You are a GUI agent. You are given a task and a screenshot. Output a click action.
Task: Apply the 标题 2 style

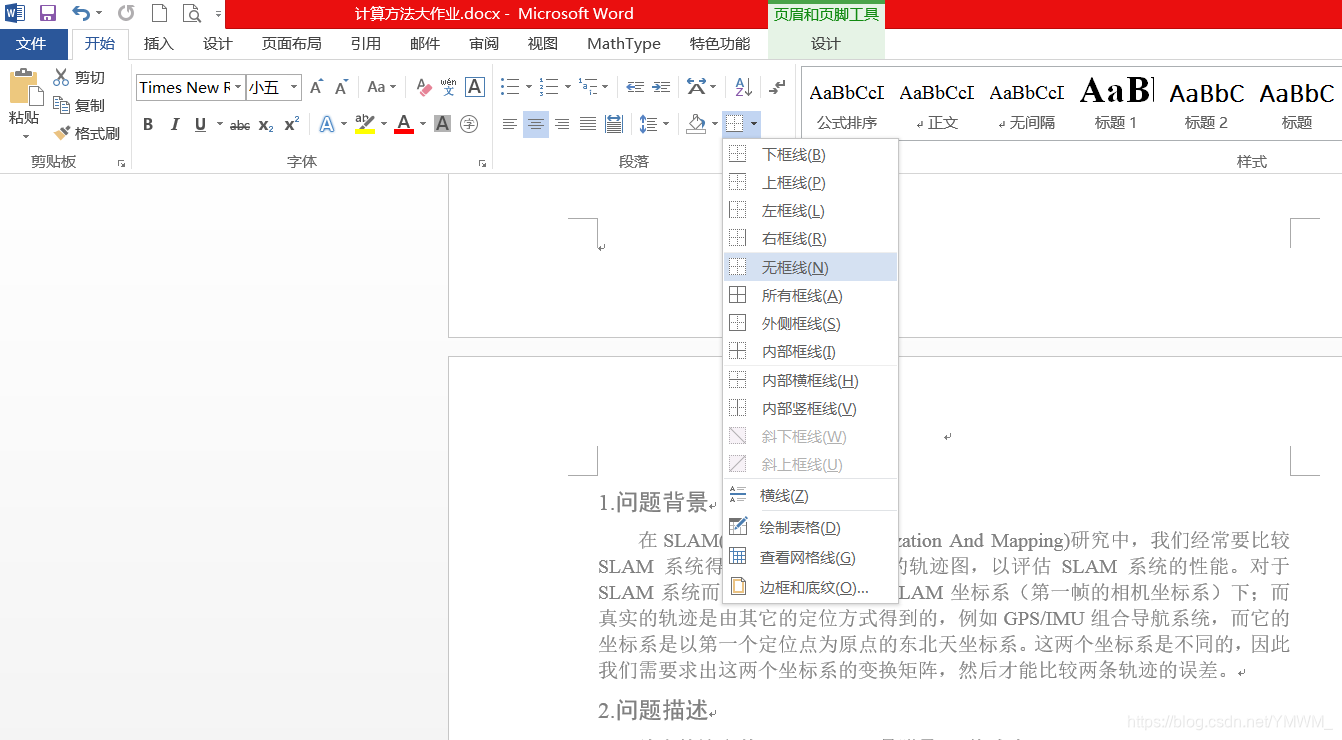coord(1206,104)
